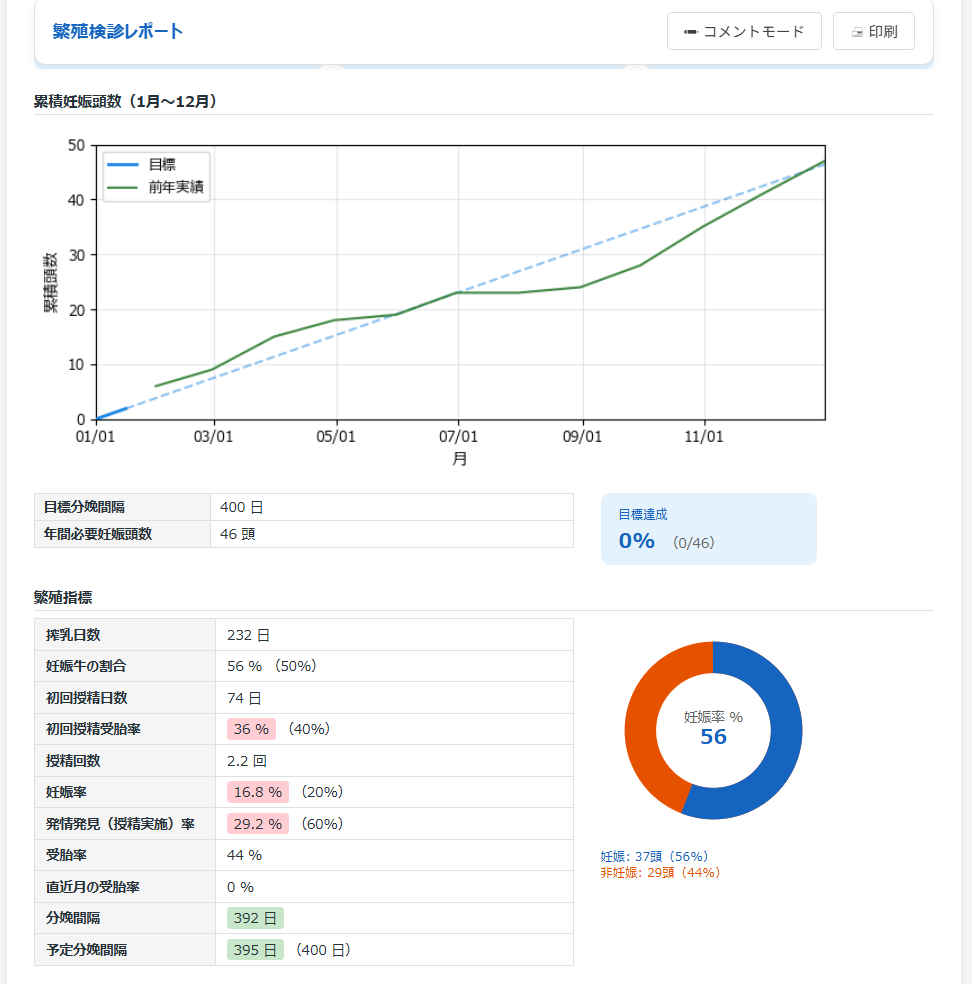Click the 初回授精日数 row label
This screenshot has width=972, height=984.
87,698
